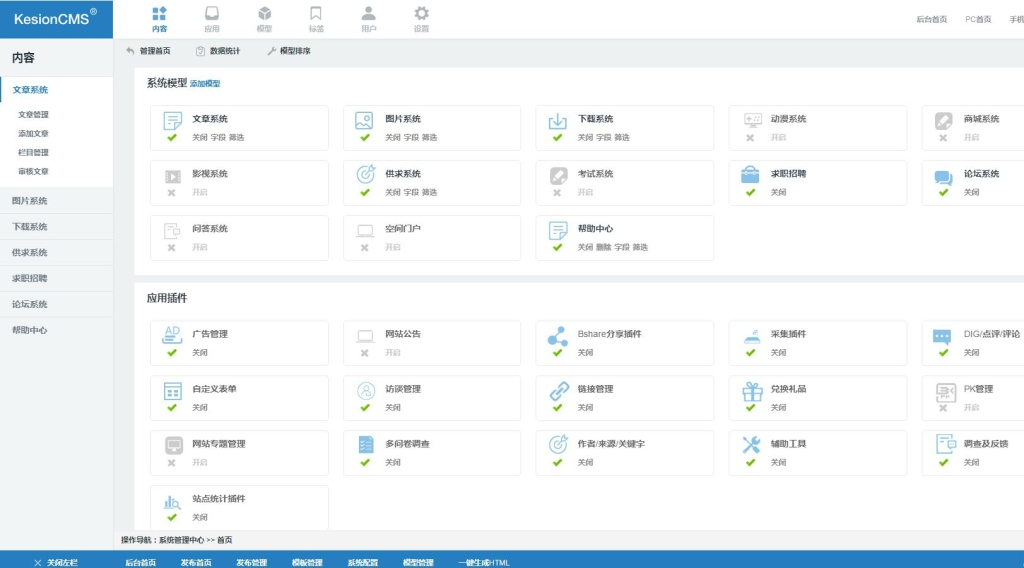
Task: Switch to the 数据统计 tab
Action: [x=218, y=51]
